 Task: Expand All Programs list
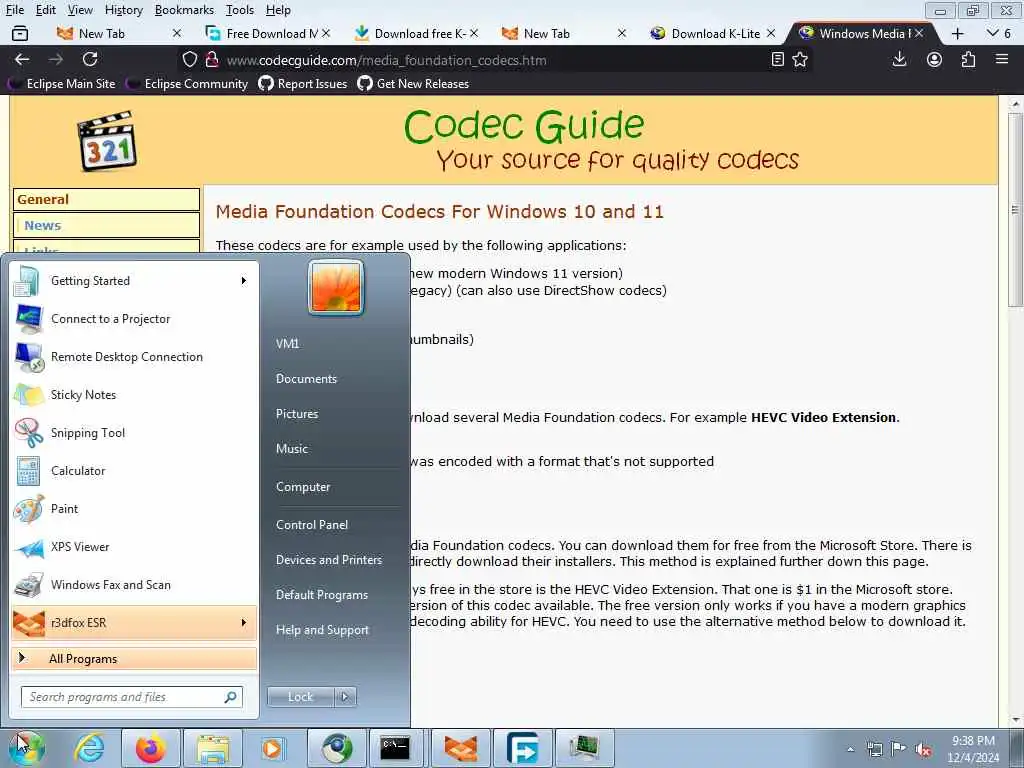coord(135,658)
